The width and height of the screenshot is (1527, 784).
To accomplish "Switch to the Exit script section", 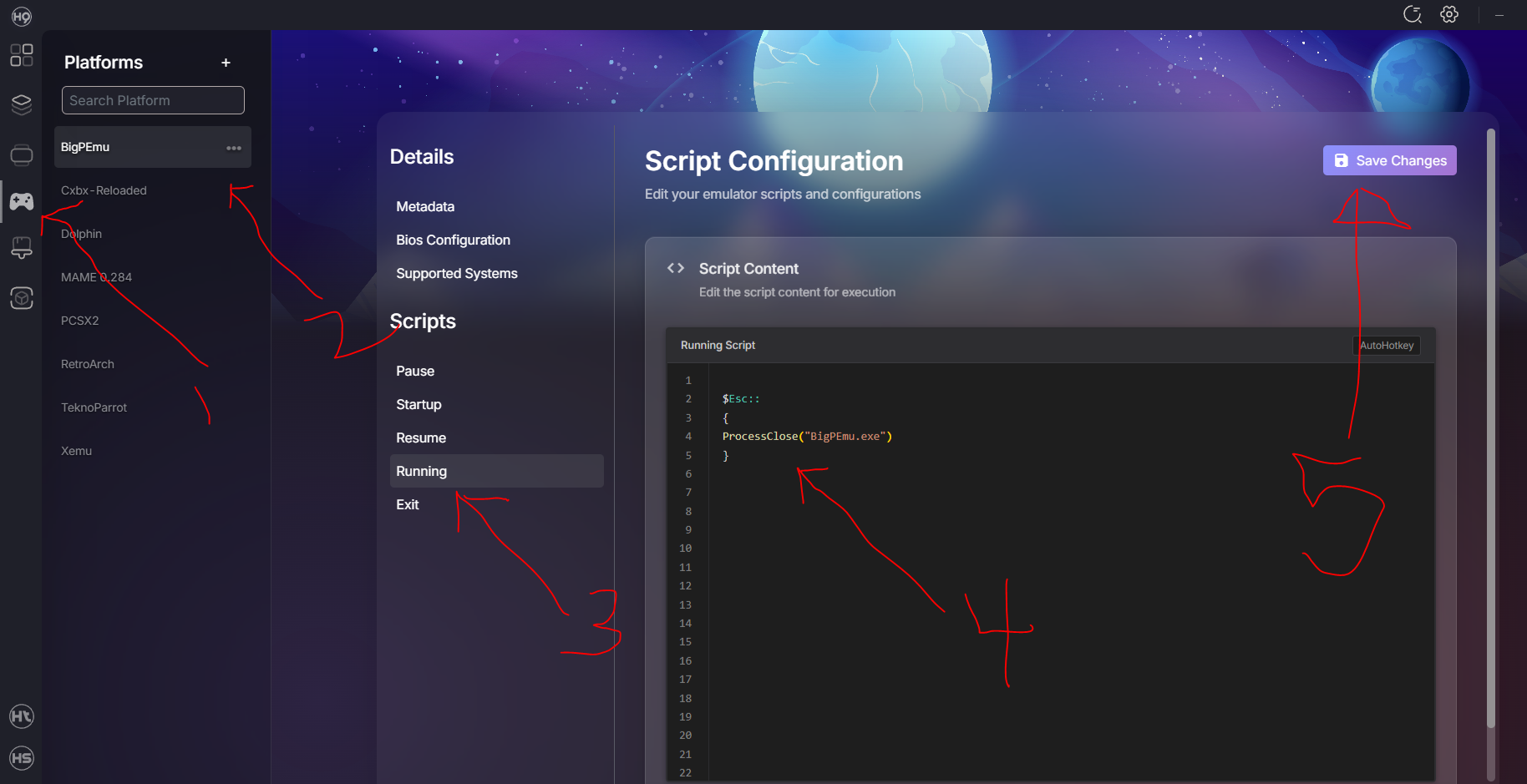I will tap(408, 504).
